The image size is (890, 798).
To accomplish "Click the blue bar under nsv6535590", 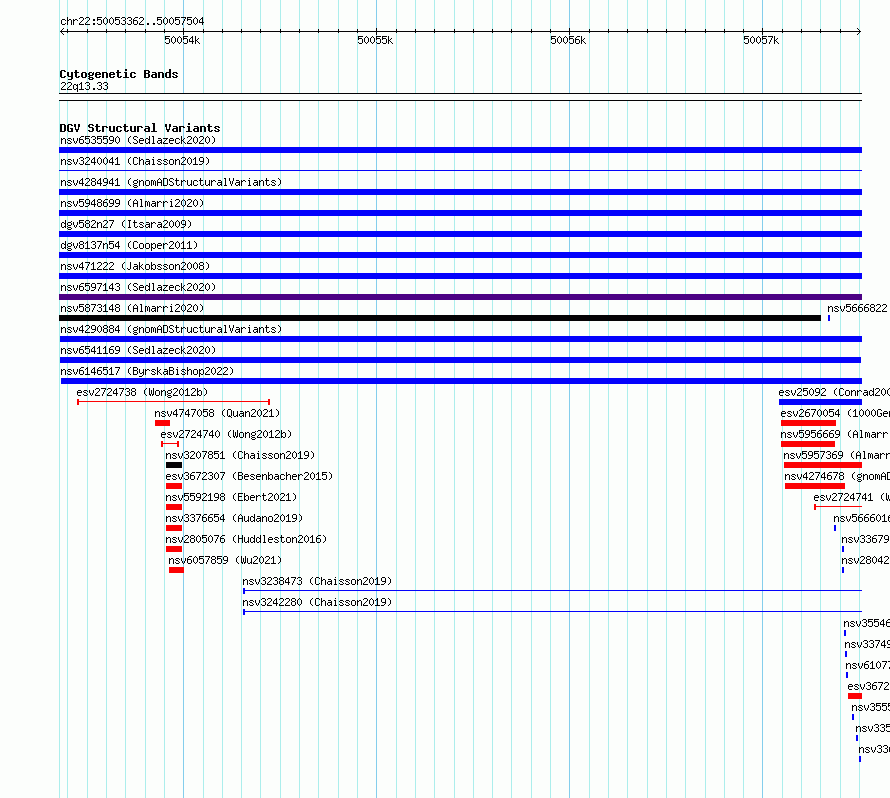I will point(460,150).
